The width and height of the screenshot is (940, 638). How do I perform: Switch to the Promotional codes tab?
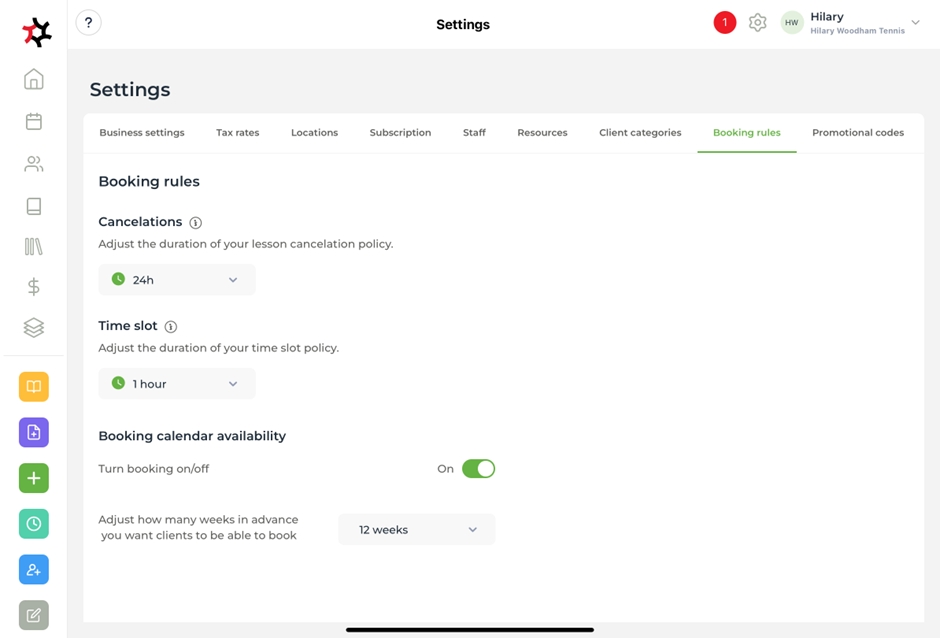click(x=857, y=133)
